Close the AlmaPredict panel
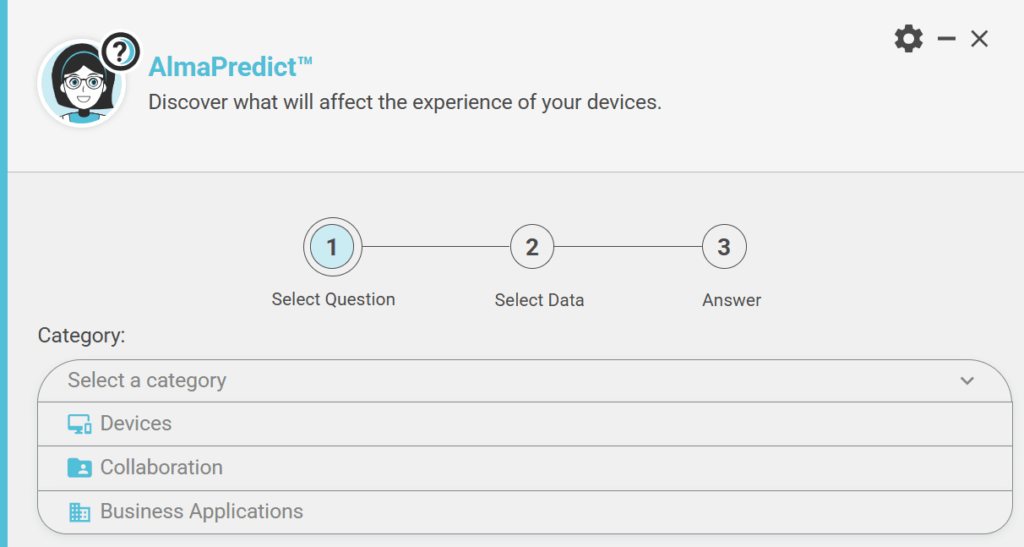1024x547 pixels. click(x=980, y=39)
